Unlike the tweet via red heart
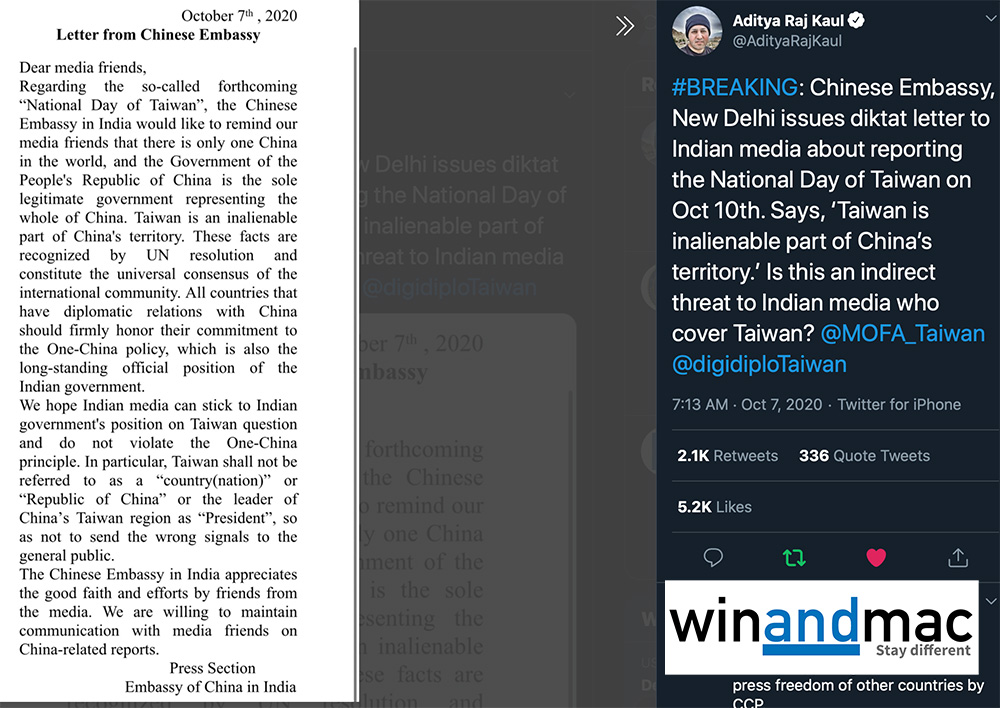The height and width of the screenshot is (708, 1000). click(x=876, y=557)
